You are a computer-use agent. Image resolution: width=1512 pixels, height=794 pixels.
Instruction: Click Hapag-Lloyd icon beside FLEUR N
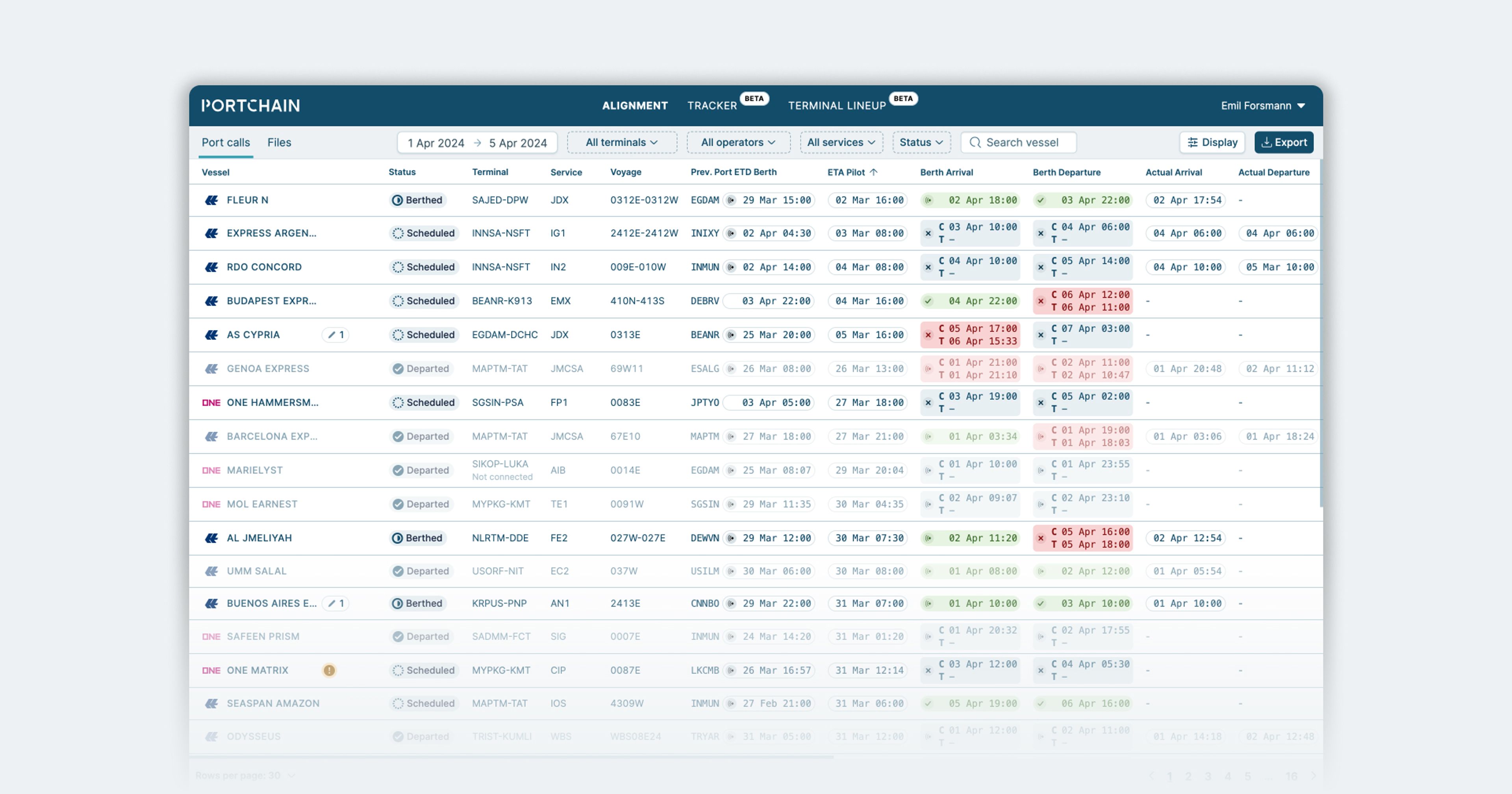(211, 200)
